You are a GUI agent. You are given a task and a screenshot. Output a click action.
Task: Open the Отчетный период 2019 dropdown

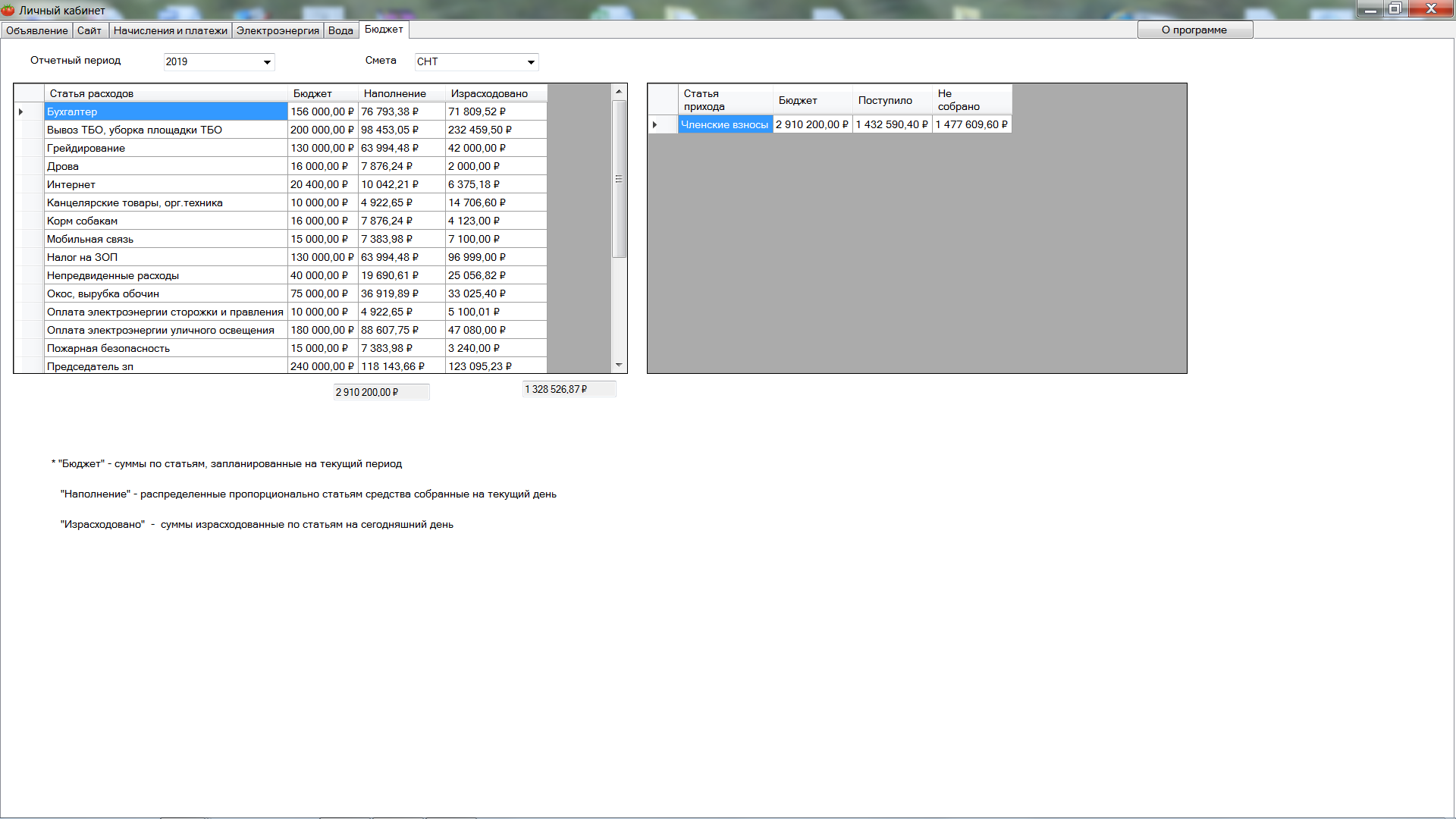(267, 62)
